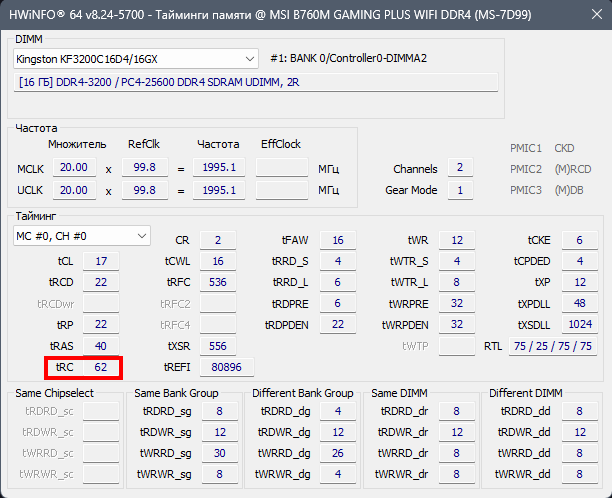Click the tXPDLL value 48
Screen dimensions: 612x498
click(x=580, y=303)
